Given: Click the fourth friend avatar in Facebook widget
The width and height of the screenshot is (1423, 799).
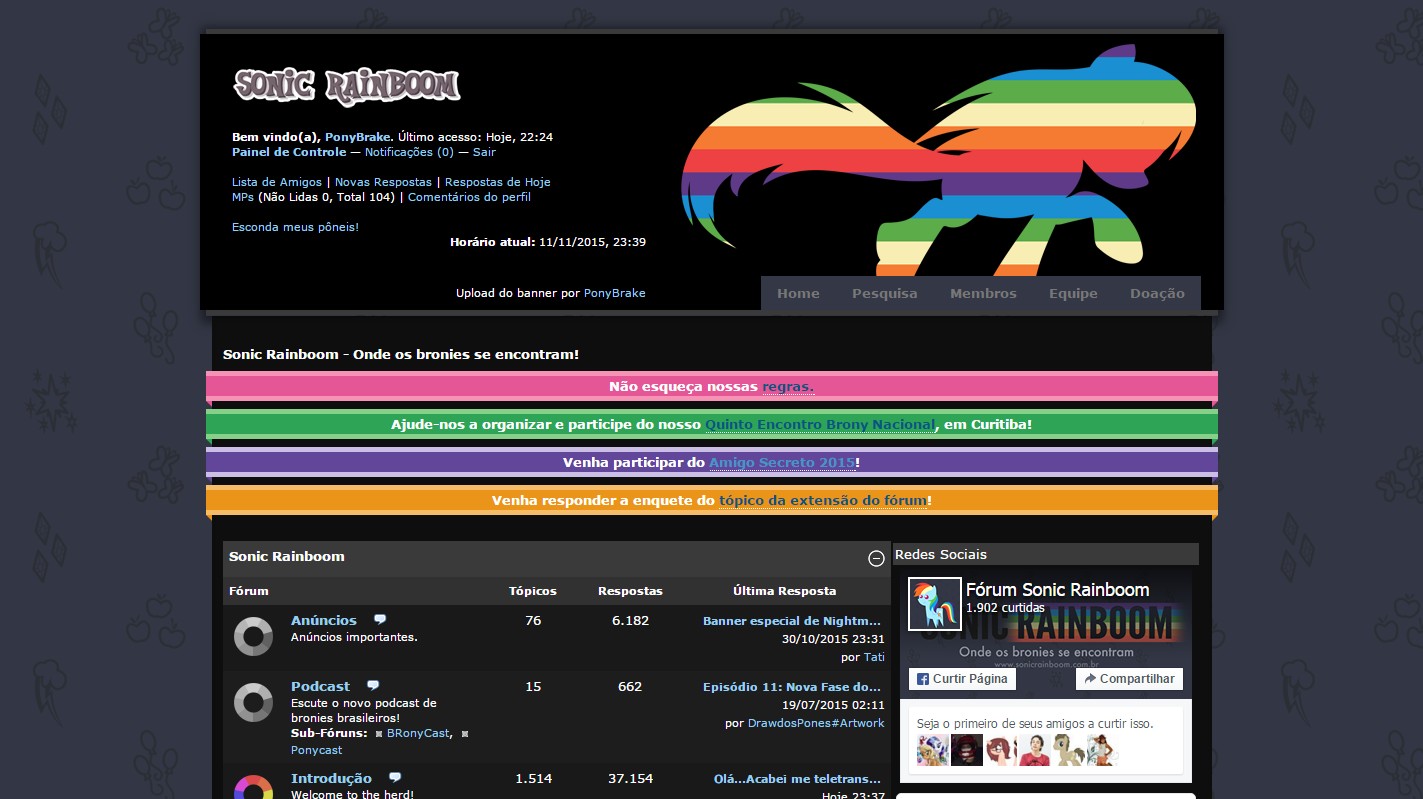Looking at the screenshot, I should point(1034,750).
